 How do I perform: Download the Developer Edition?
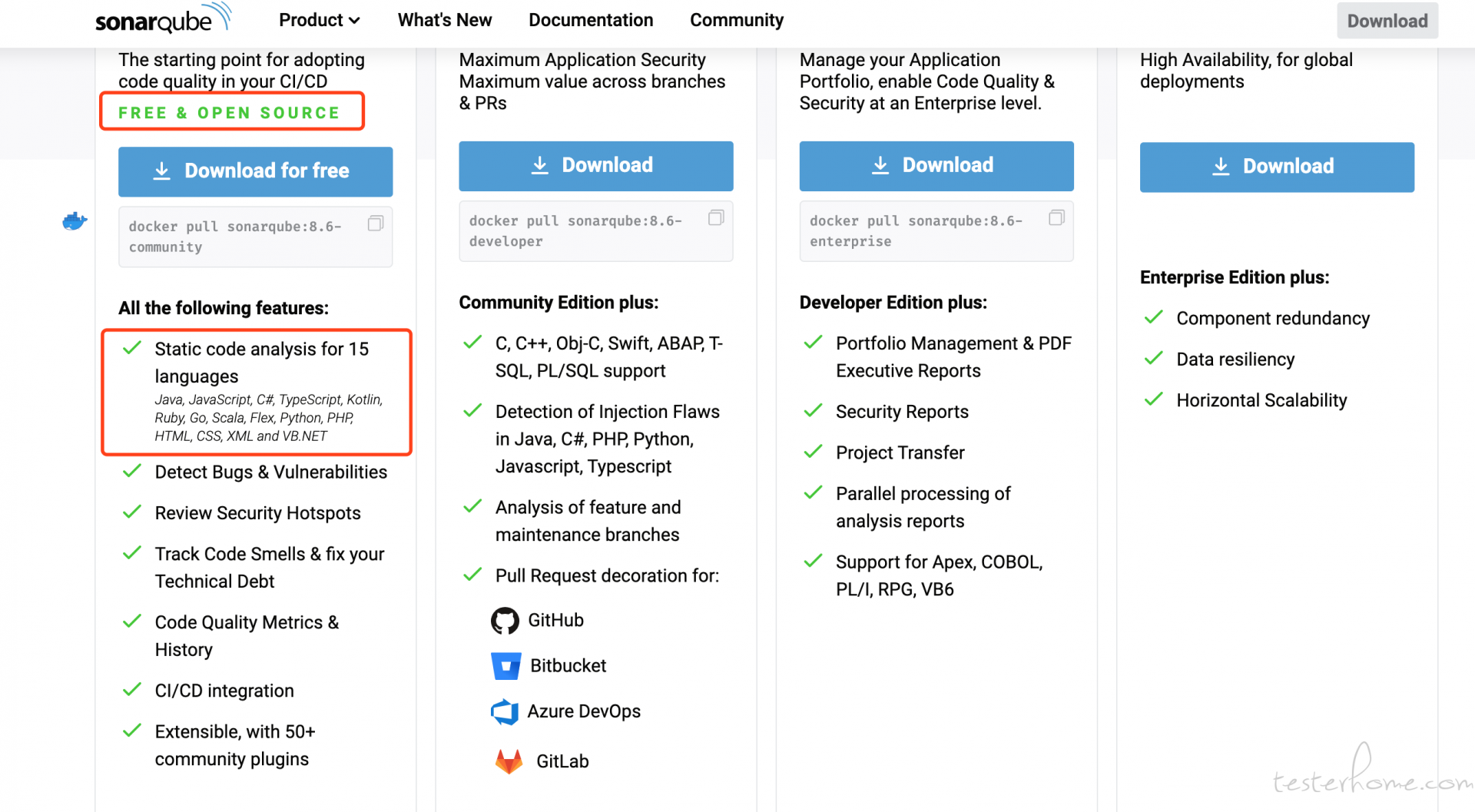click(x=596, y=166)
